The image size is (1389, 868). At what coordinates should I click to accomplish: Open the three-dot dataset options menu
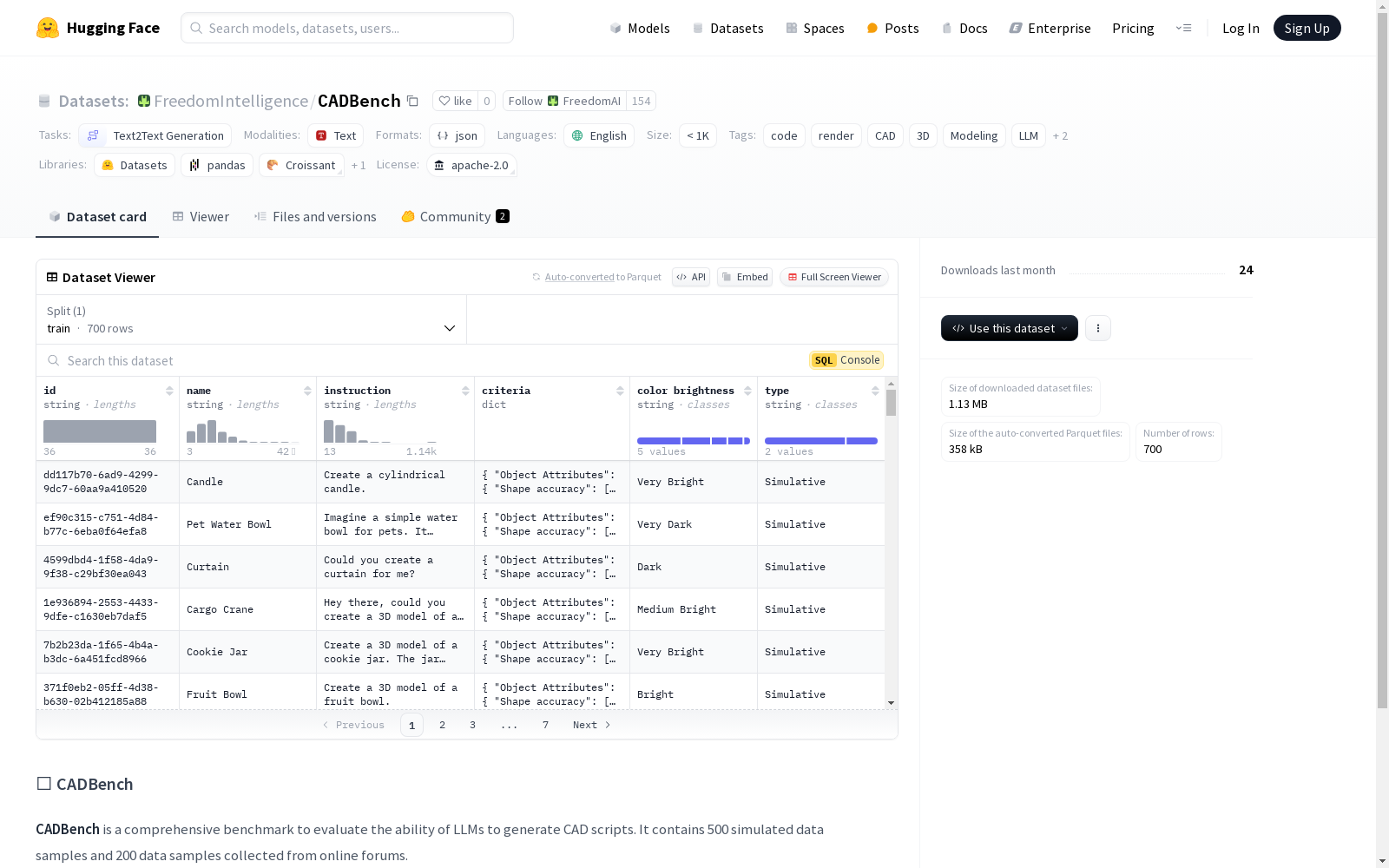[1098, 328]
